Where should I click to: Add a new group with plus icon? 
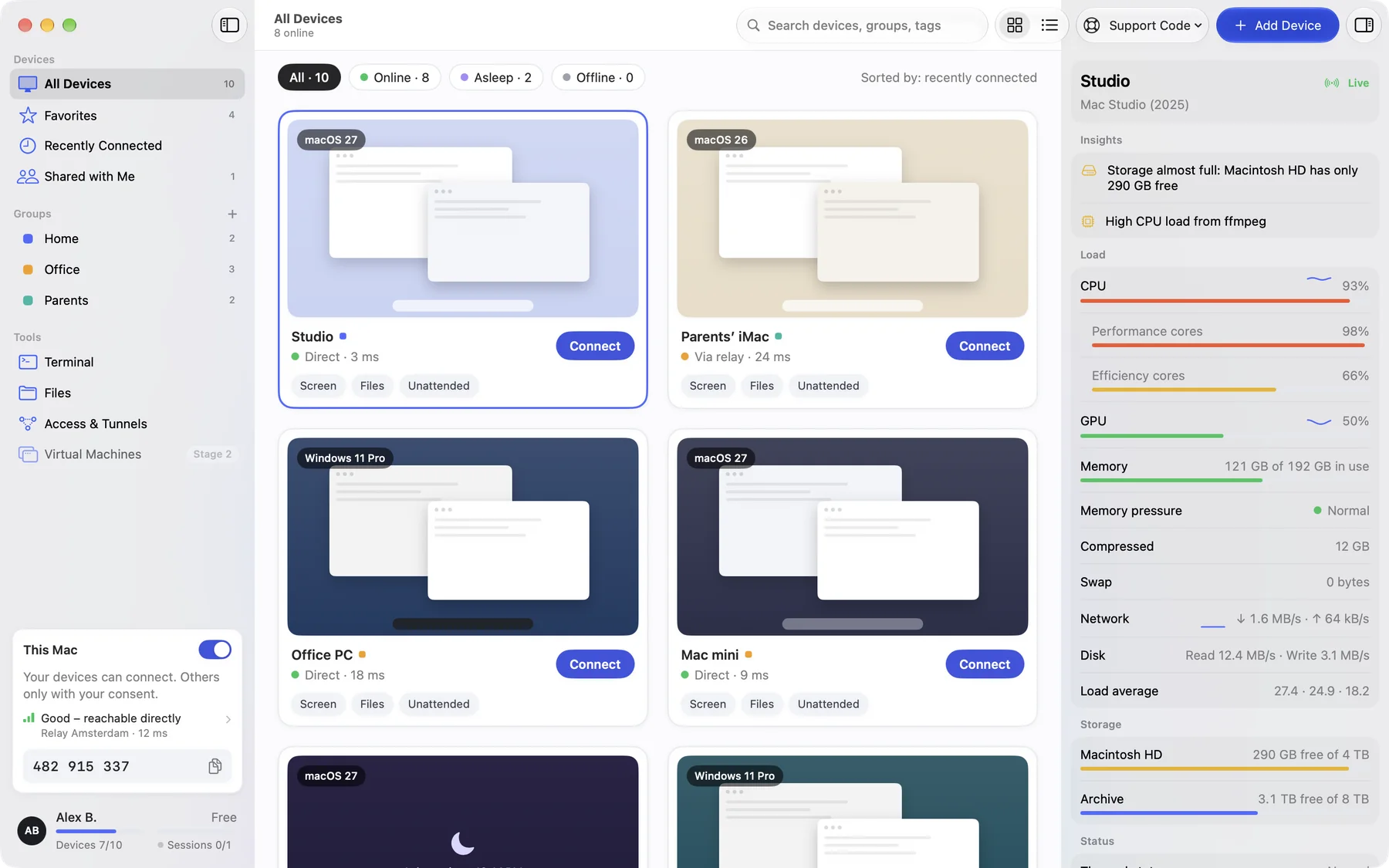click(232, 214)
